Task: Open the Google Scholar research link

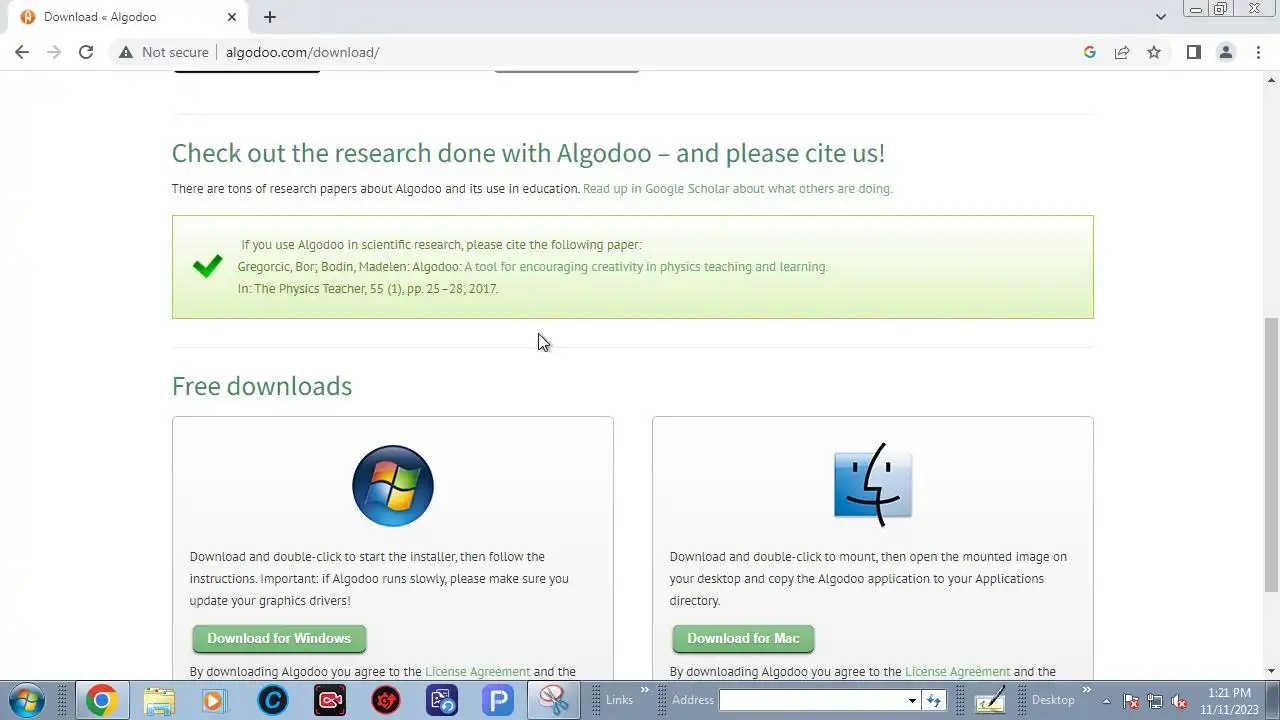Action: coord(738,188)
